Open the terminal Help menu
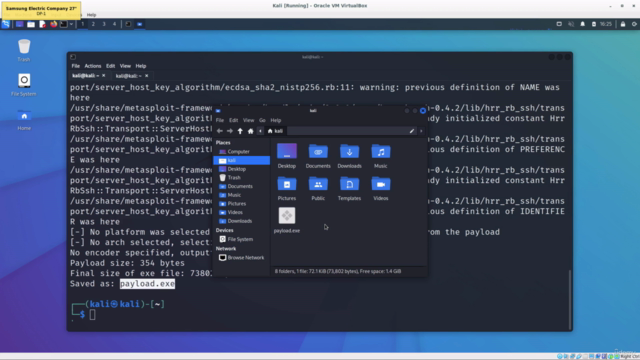 [x=140, y=66]
